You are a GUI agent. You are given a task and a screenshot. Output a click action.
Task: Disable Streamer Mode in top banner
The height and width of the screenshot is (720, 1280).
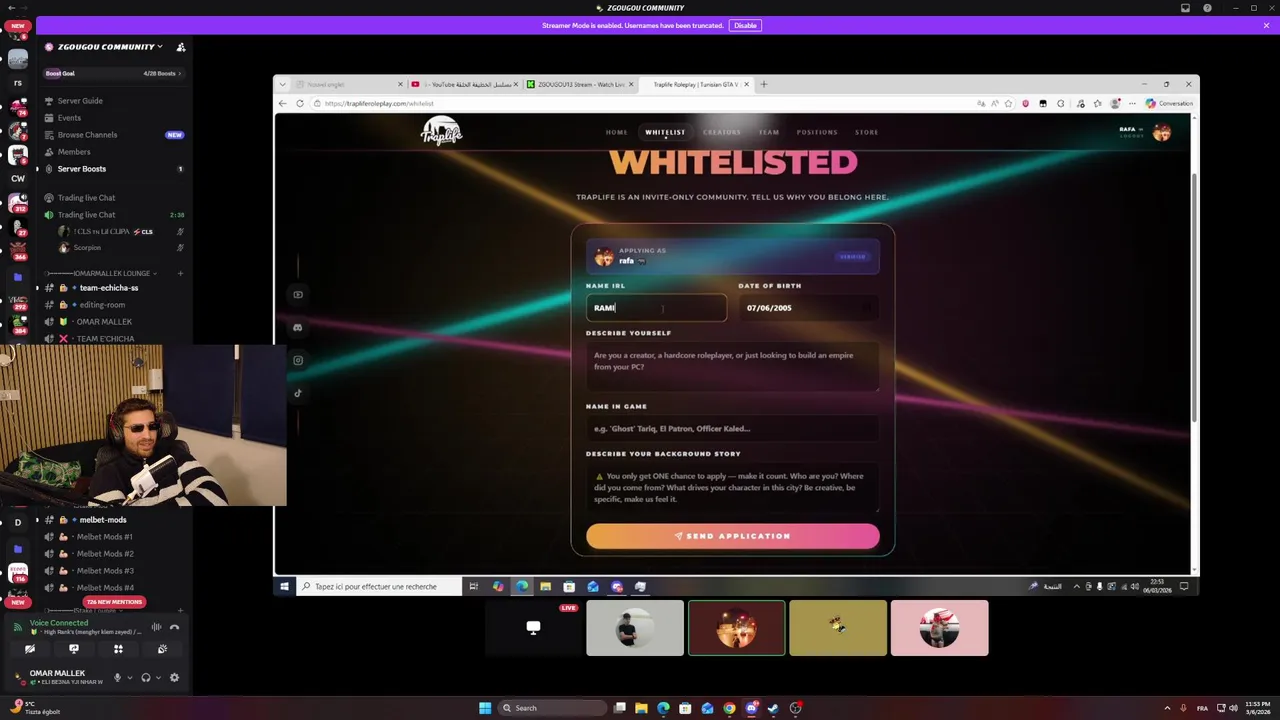click(x=745, y=25)
